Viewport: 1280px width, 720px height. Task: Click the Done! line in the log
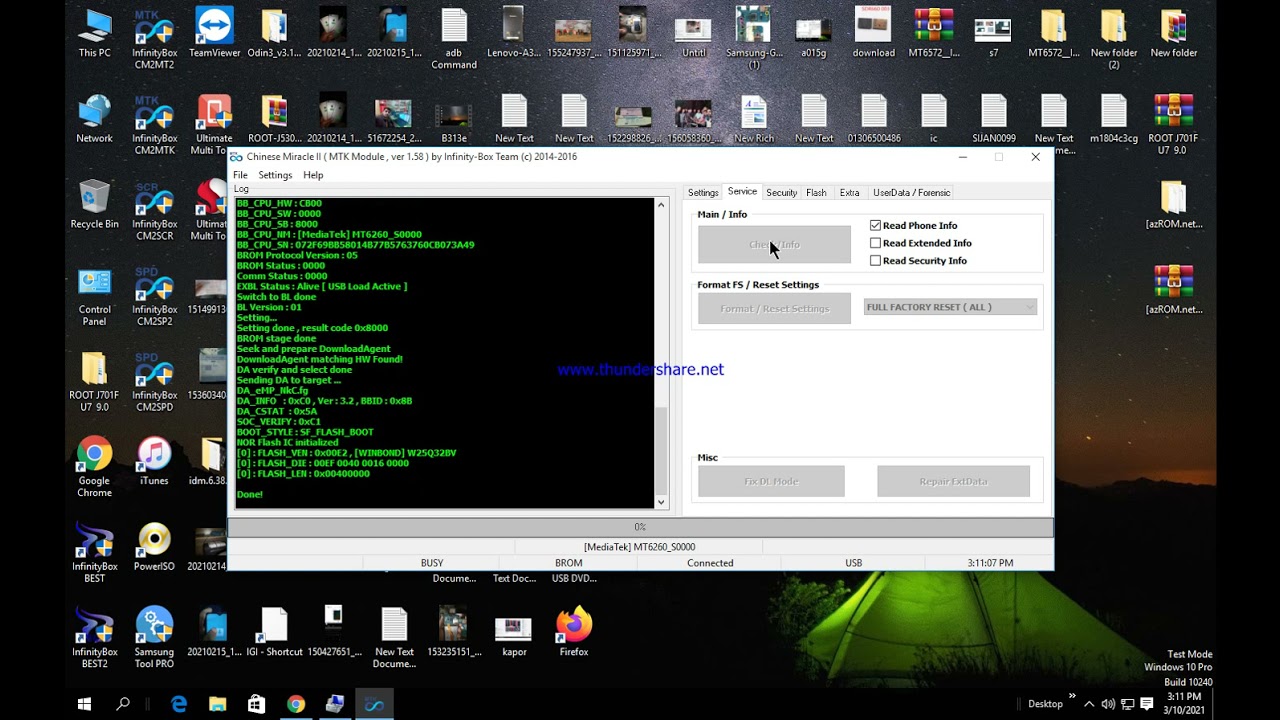pyautogui.click(x=250, y=495)
